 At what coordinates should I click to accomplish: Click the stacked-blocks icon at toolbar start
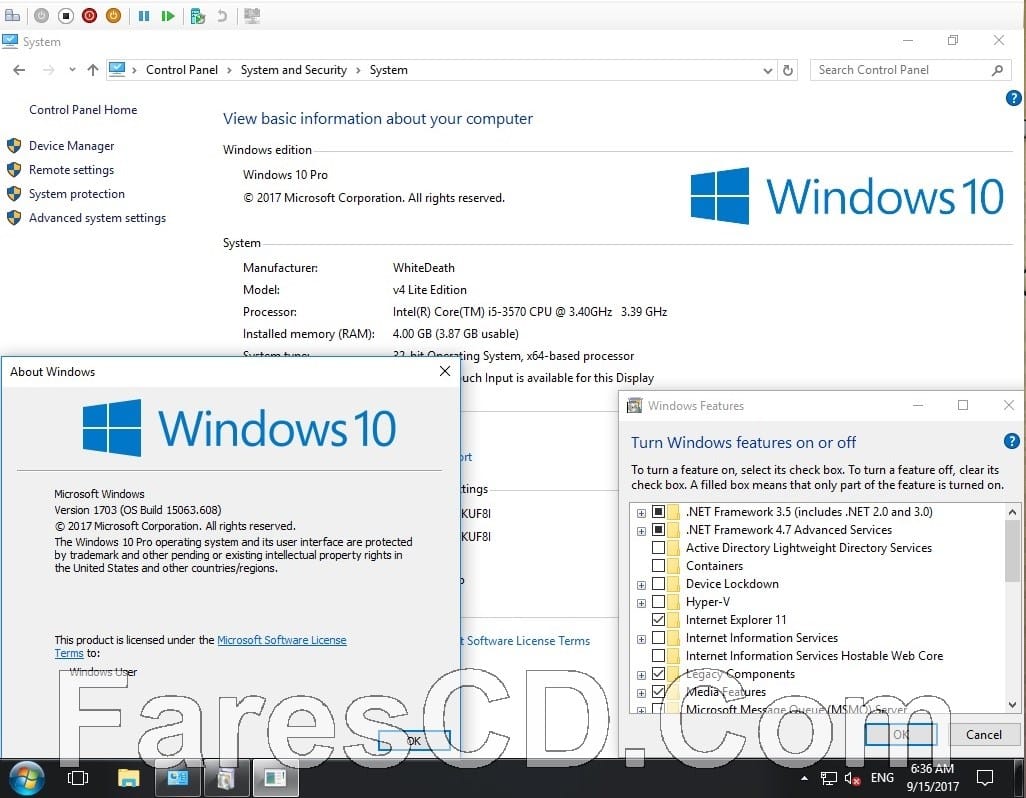click(x=12, y=15)
